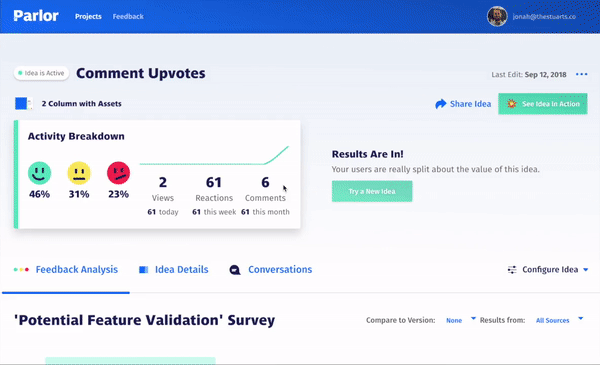Click the '31%' neutral percentage
600x365 pixels.
click(x=79, y=194)
